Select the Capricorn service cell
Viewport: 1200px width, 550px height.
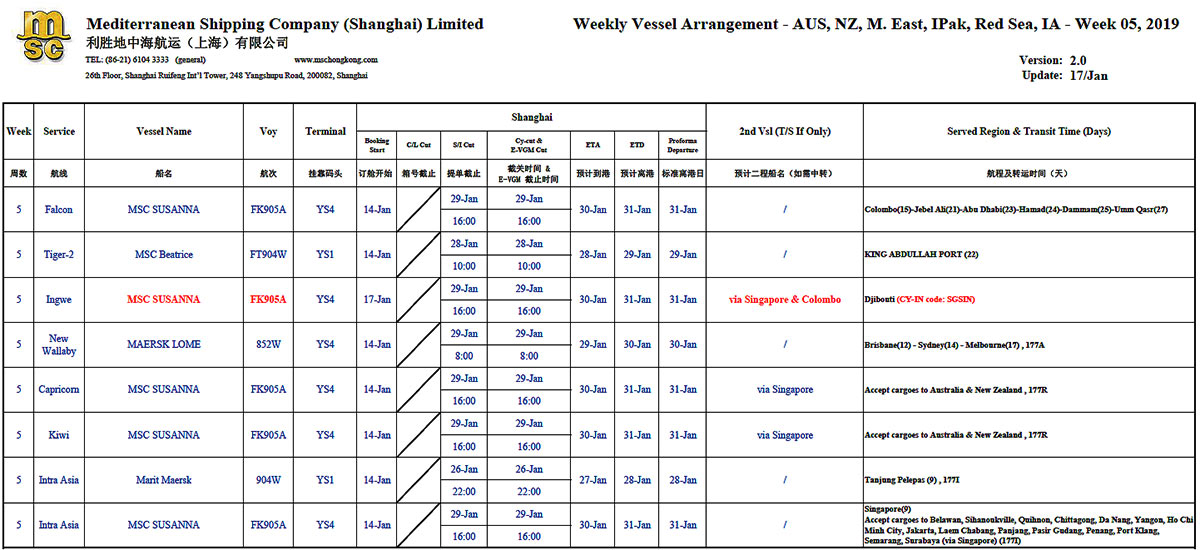point(59,390)
